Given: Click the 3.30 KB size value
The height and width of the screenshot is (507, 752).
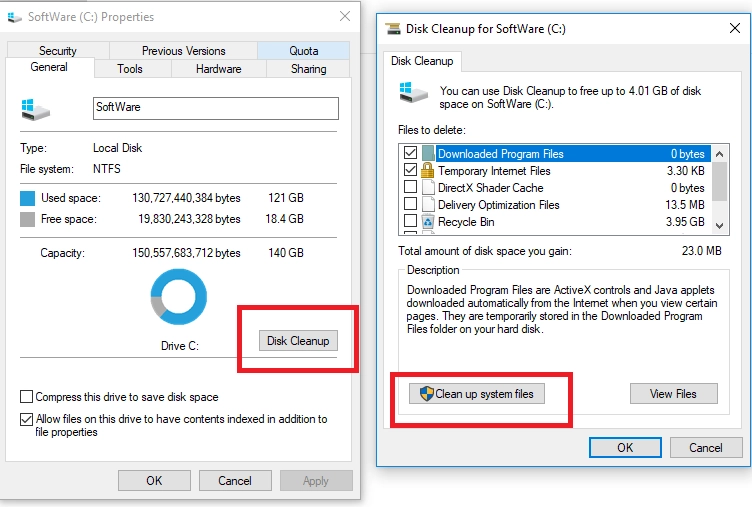Looking at the screenshot, I should 685,171.
